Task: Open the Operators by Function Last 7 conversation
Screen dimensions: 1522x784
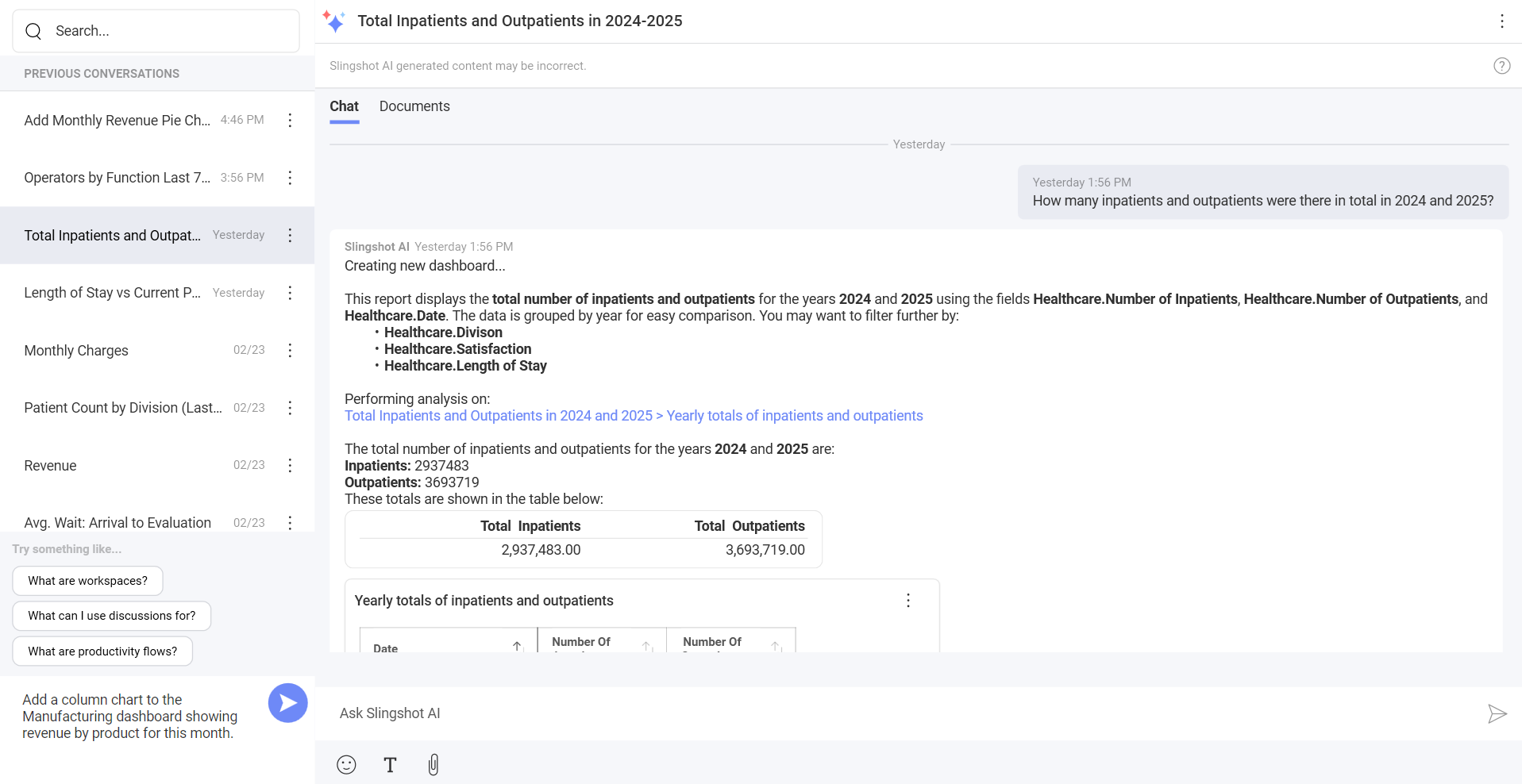Action: 157,178
